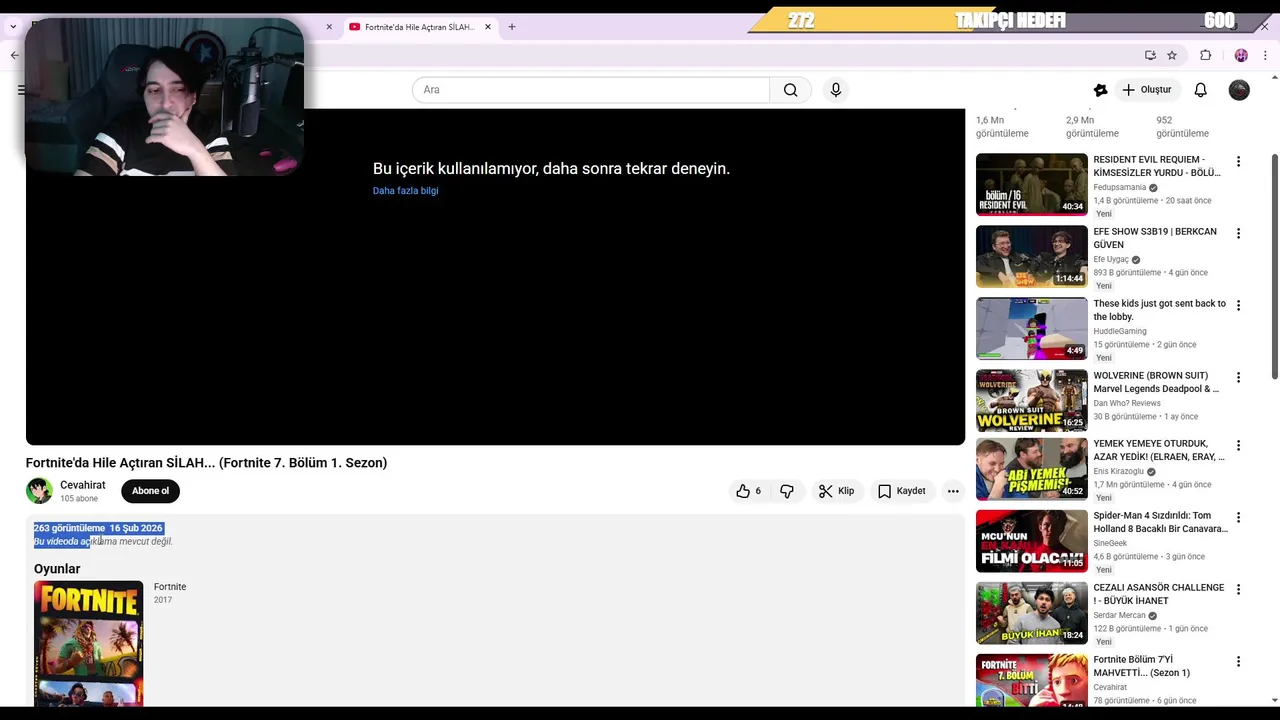Screen dimensions: 1280x720
Task: Click 263 görüntüleme 16 Şub 2026 text
Action: point(98,528)
